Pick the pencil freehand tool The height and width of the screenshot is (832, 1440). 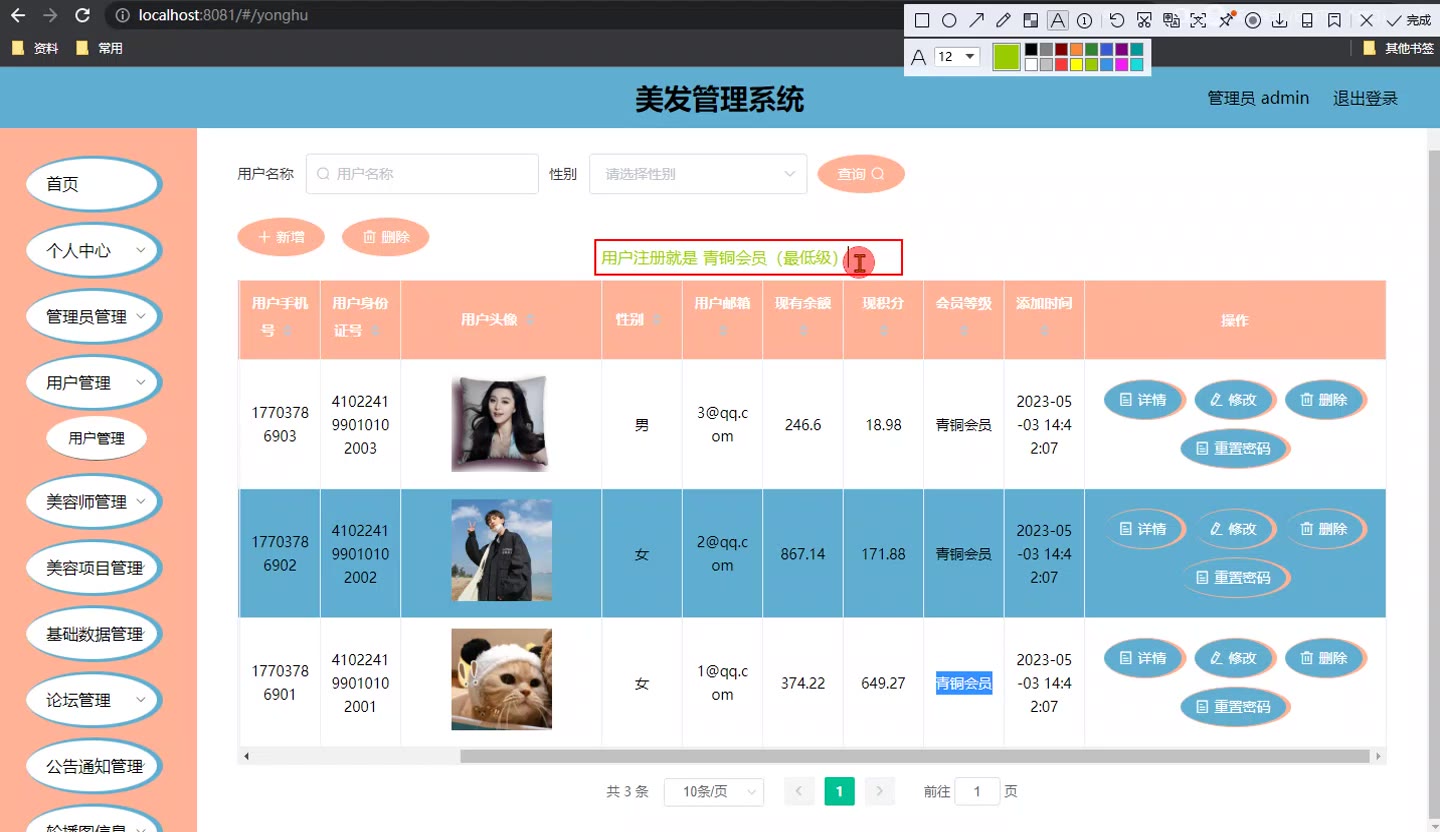click(x=1003, y=20)
